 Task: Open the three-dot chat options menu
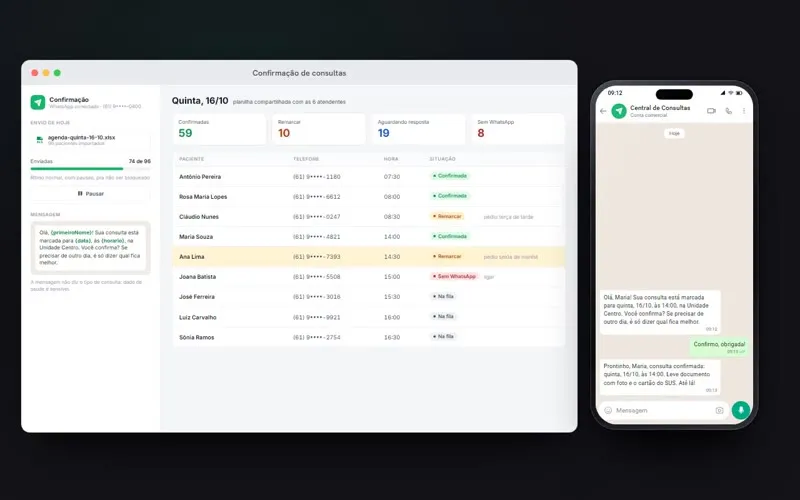tap(744, 111)
